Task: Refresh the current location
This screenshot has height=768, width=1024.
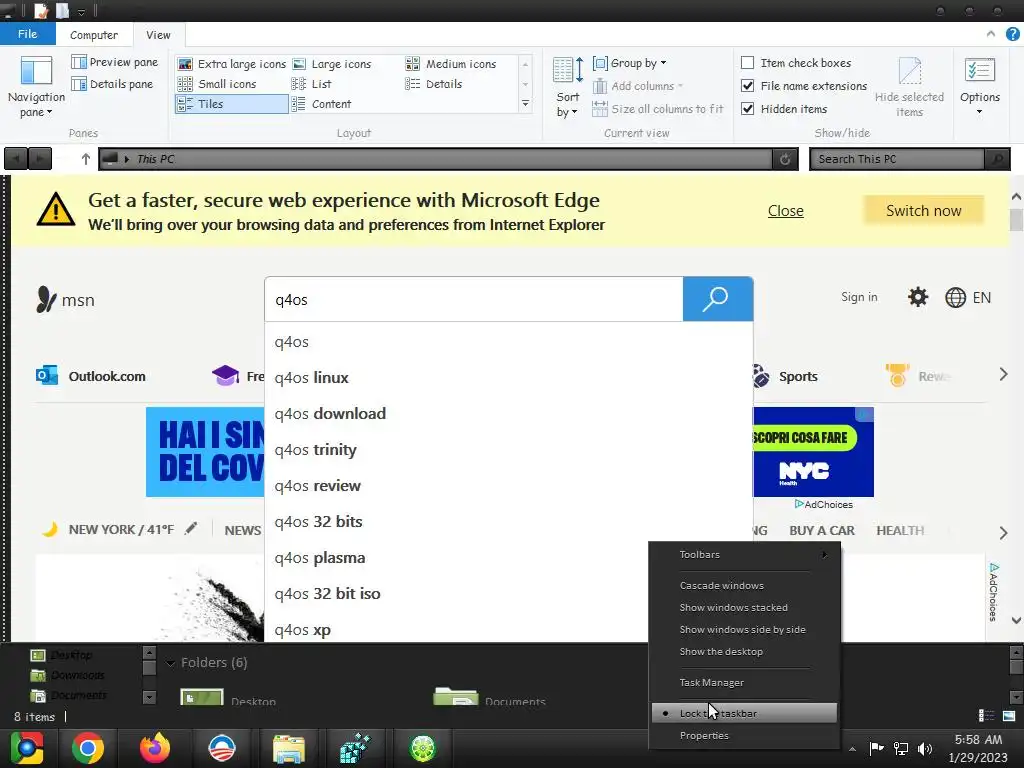Action: [x=785, y=159]
